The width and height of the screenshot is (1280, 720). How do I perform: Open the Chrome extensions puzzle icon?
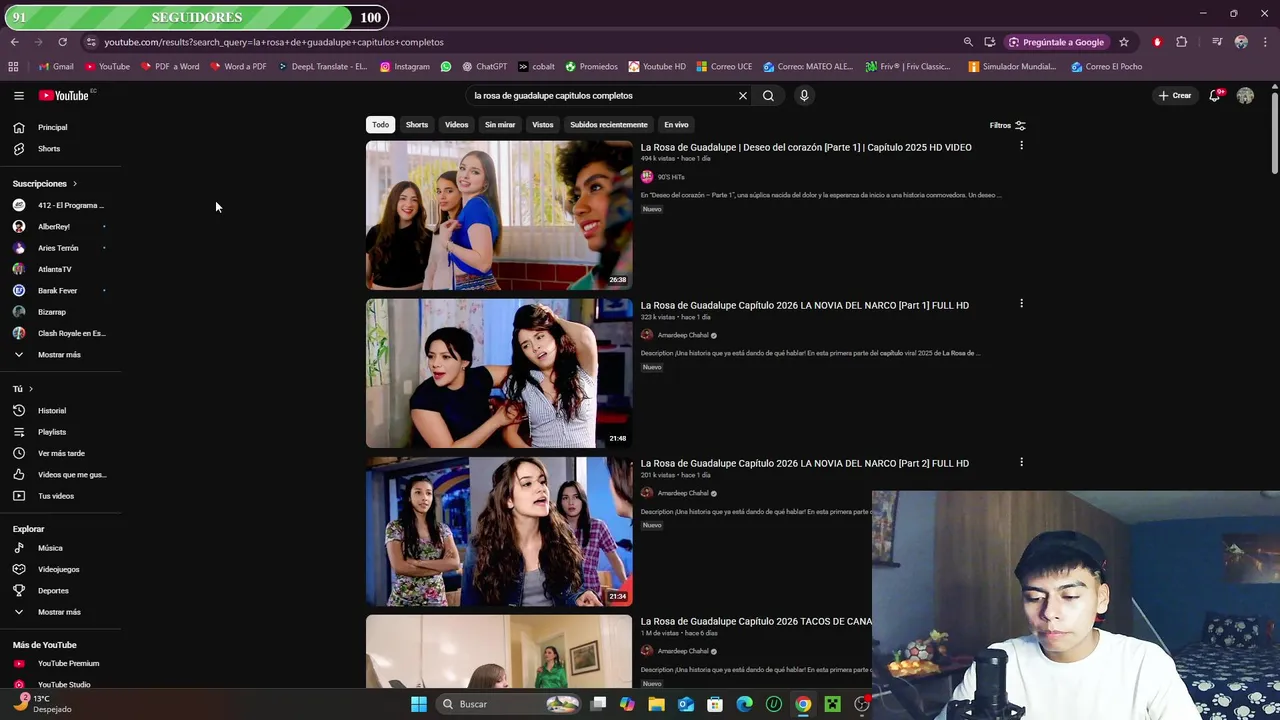coord(1181,42)
